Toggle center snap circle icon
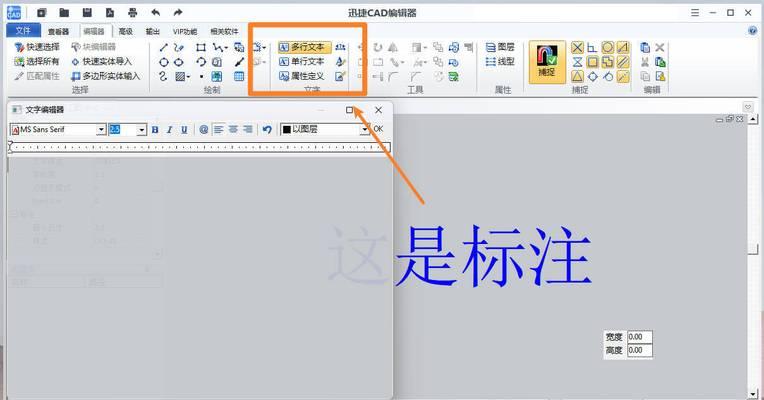 click(608, 47)
